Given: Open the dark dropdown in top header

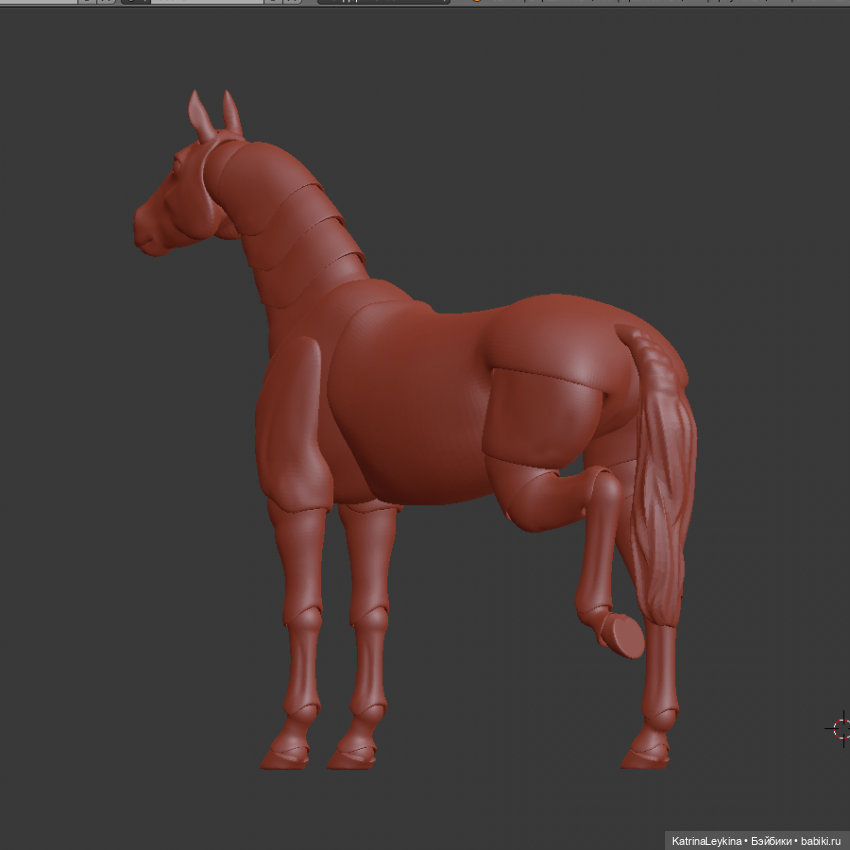Looking at the screenshot, I should [x=380, y=1].
